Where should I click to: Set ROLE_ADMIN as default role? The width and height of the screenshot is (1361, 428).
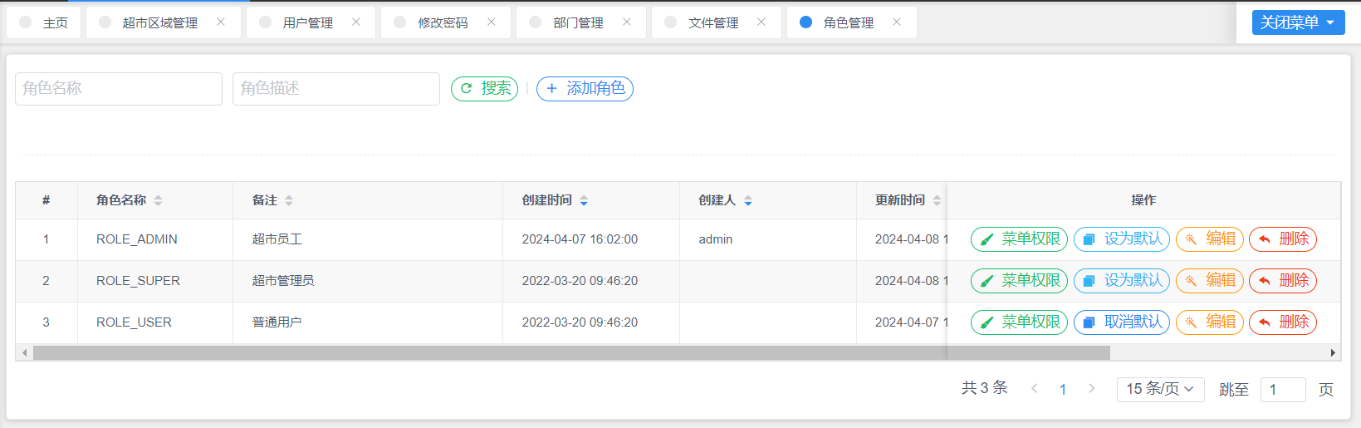tap(1122, 239)
